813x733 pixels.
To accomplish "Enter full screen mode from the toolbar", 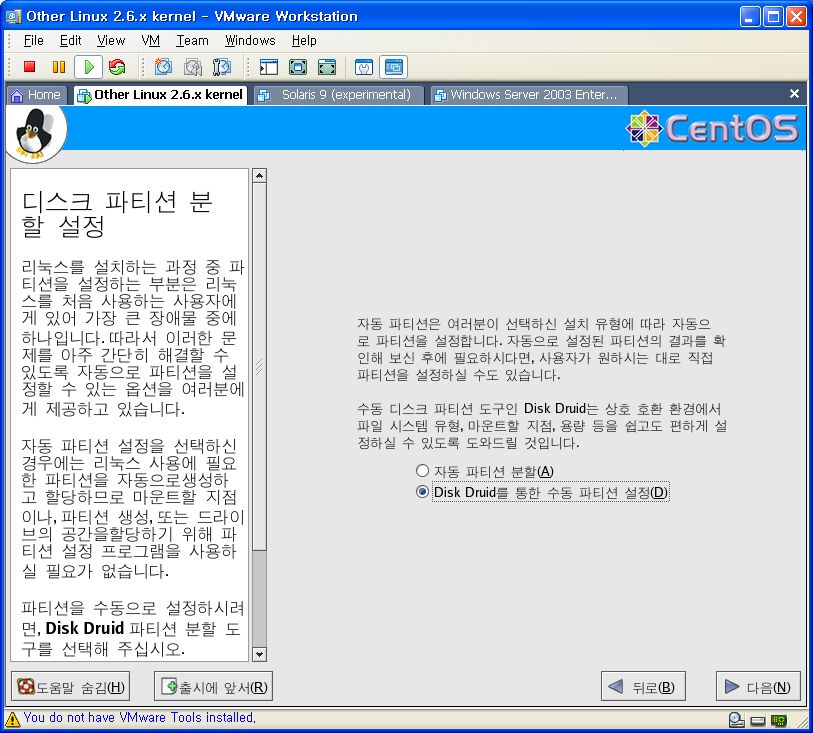I will point(298,67).
